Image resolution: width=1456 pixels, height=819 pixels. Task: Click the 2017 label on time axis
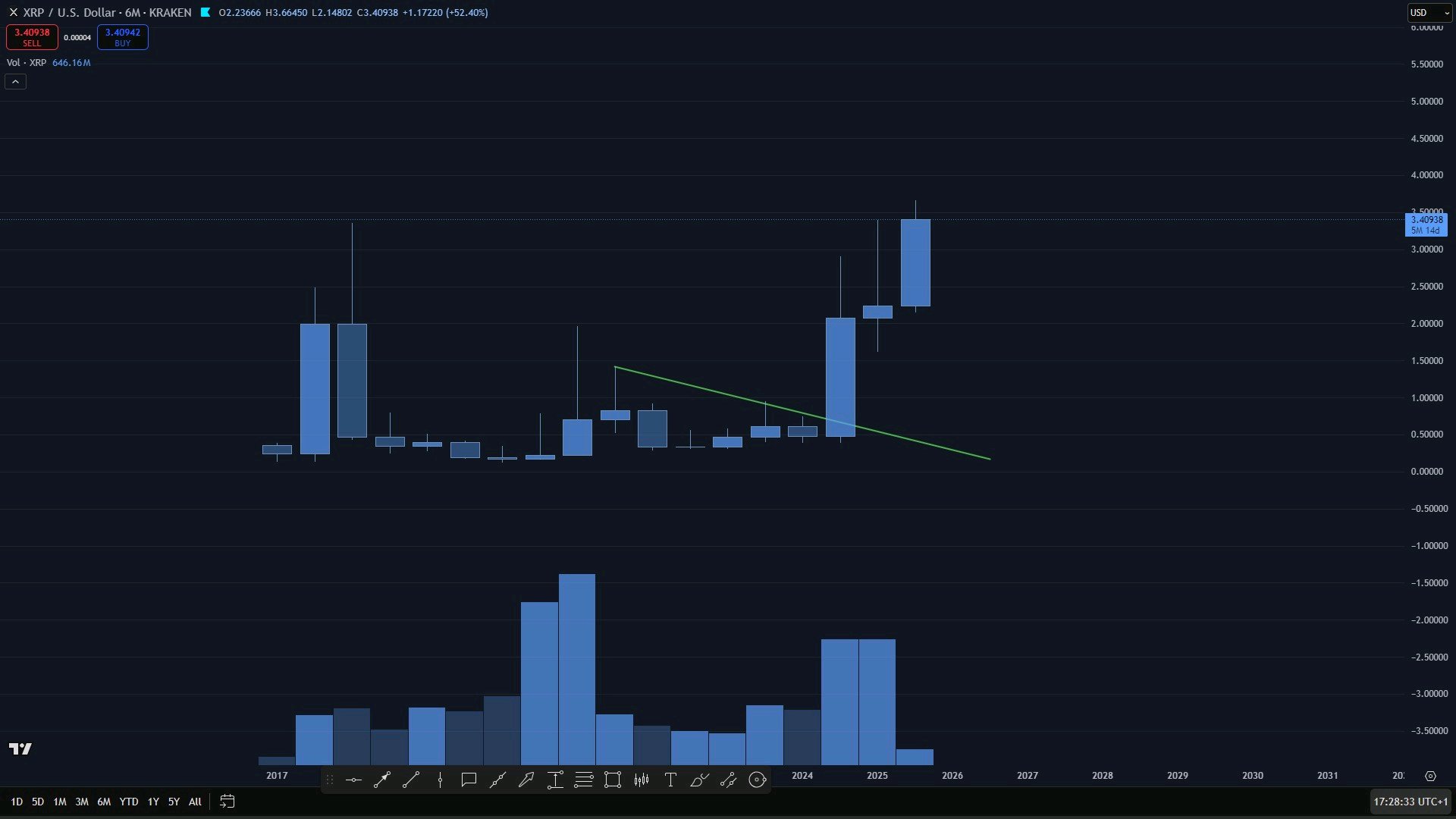(277, 776)
